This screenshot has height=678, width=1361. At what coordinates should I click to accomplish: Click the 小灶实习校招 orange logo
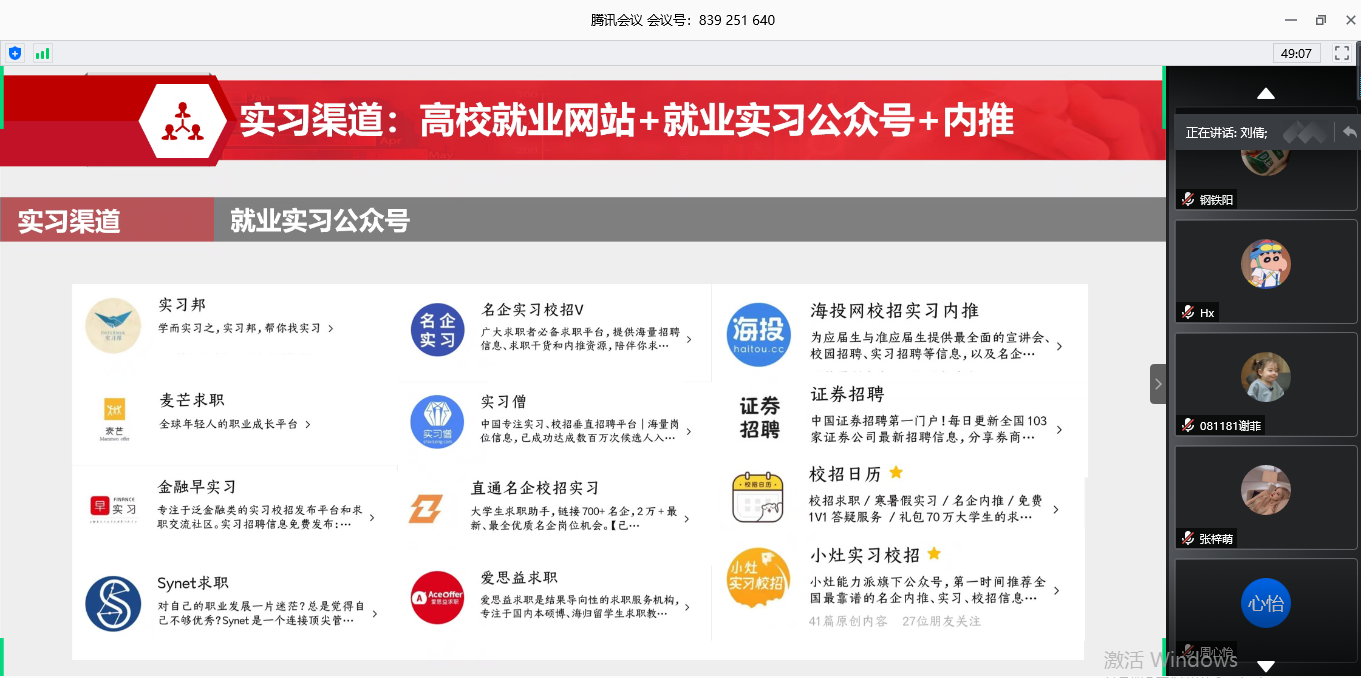(x=759, y=577)
